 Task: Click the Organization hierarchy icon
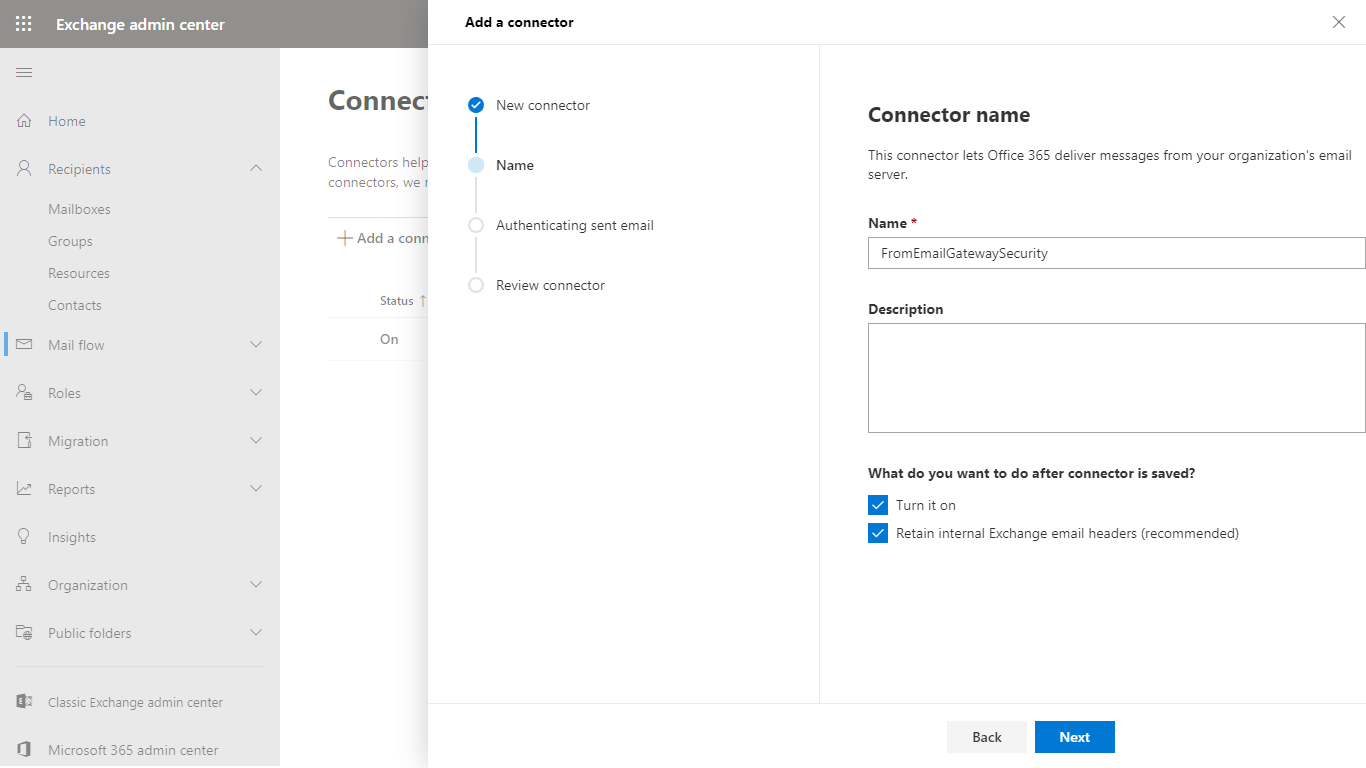[x=24, y=585]
